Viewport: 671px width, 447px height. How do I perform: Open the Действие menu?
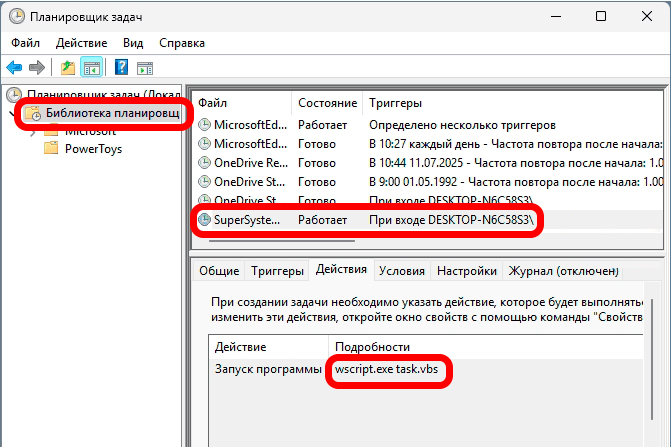[x=81, y=43]
